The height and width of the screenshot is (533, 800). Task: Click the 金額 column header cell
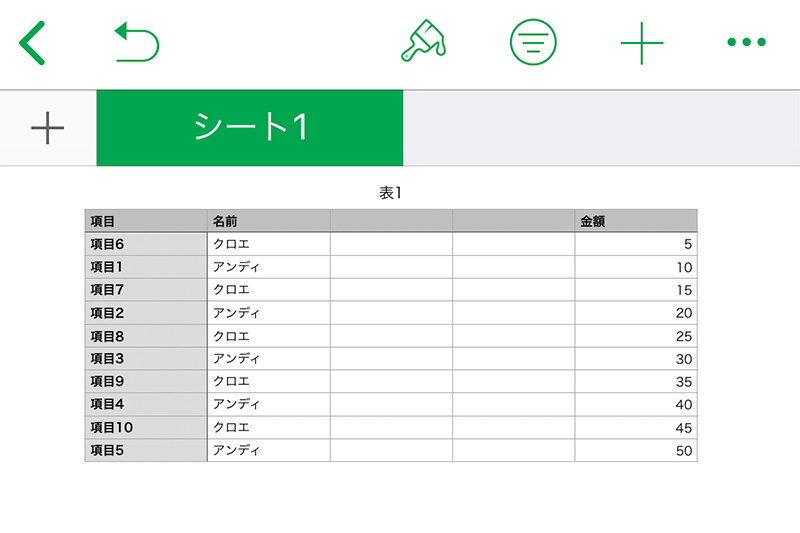[636, 221]
